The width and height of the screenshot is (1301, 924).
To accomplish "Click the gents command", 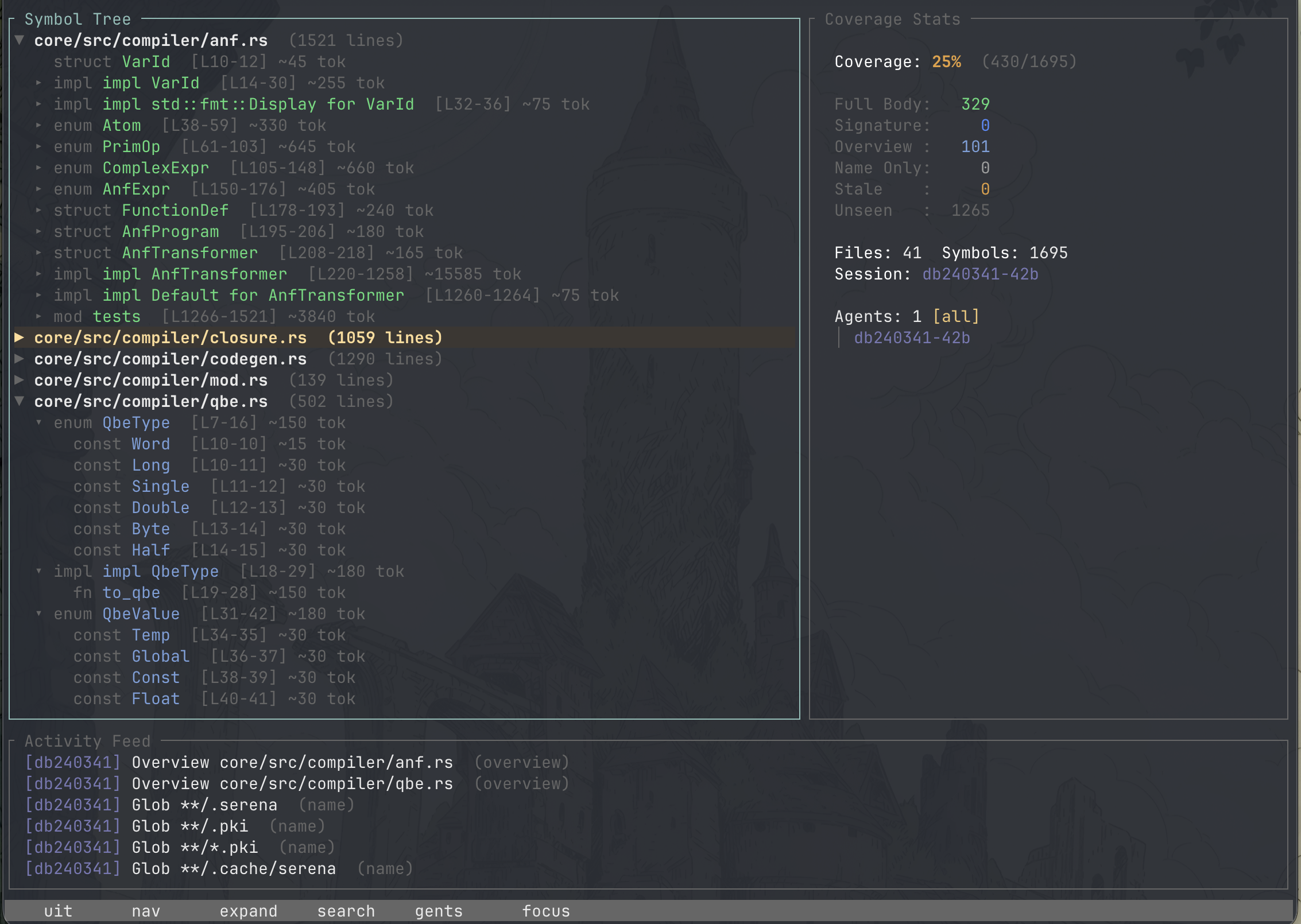I will pos(438,911).
